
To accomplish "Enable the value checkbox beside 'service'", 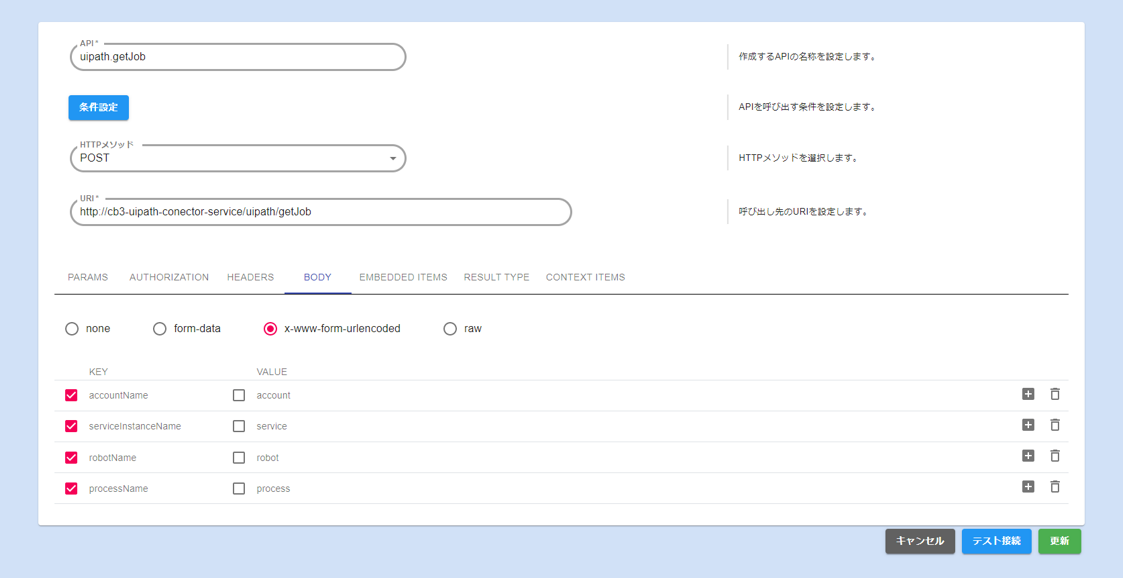I will point(239,426).
